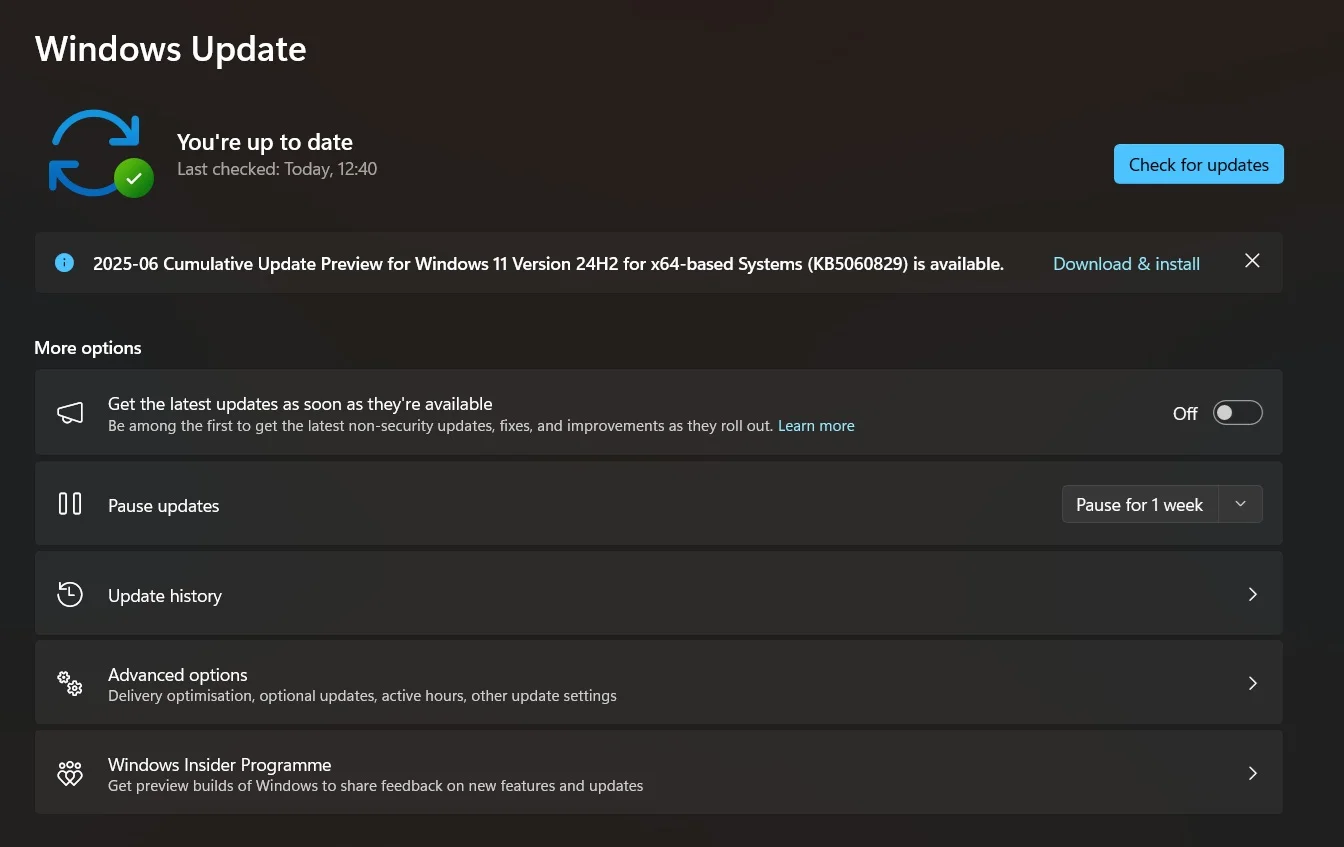
Task: Click the Download & install link
Action: pyautogui.click(x=1126, y=264)
